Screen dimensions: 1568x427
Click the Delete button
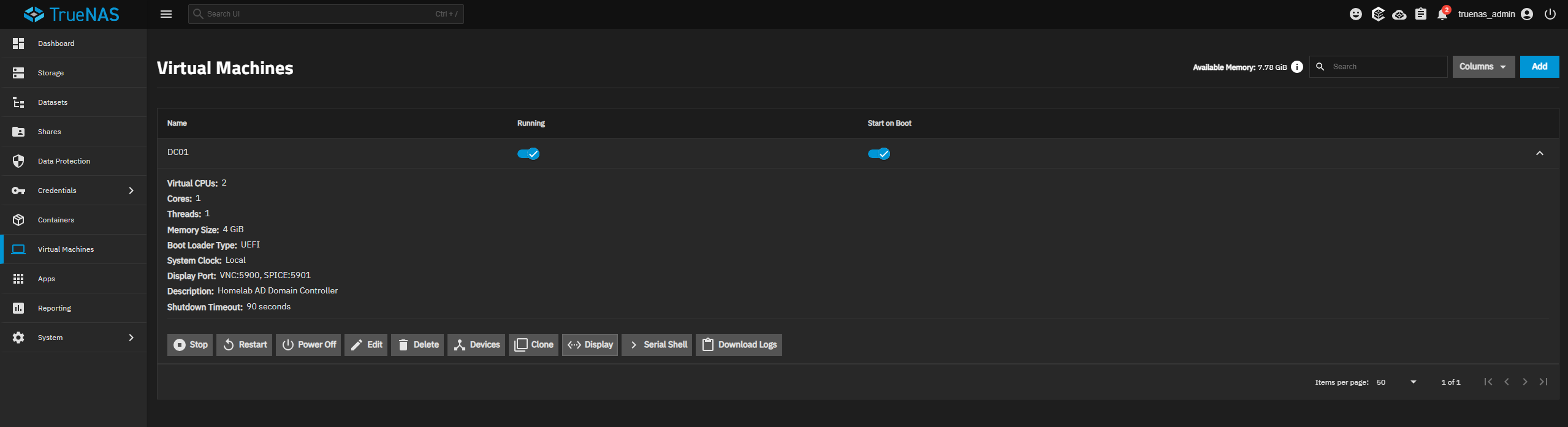[x=417, y=345]
